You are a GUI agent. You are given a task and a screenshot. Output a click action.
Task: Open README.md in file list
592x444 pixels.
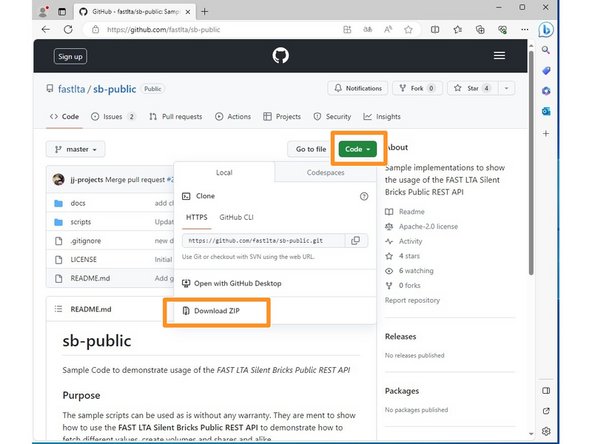tap(90, 278)
